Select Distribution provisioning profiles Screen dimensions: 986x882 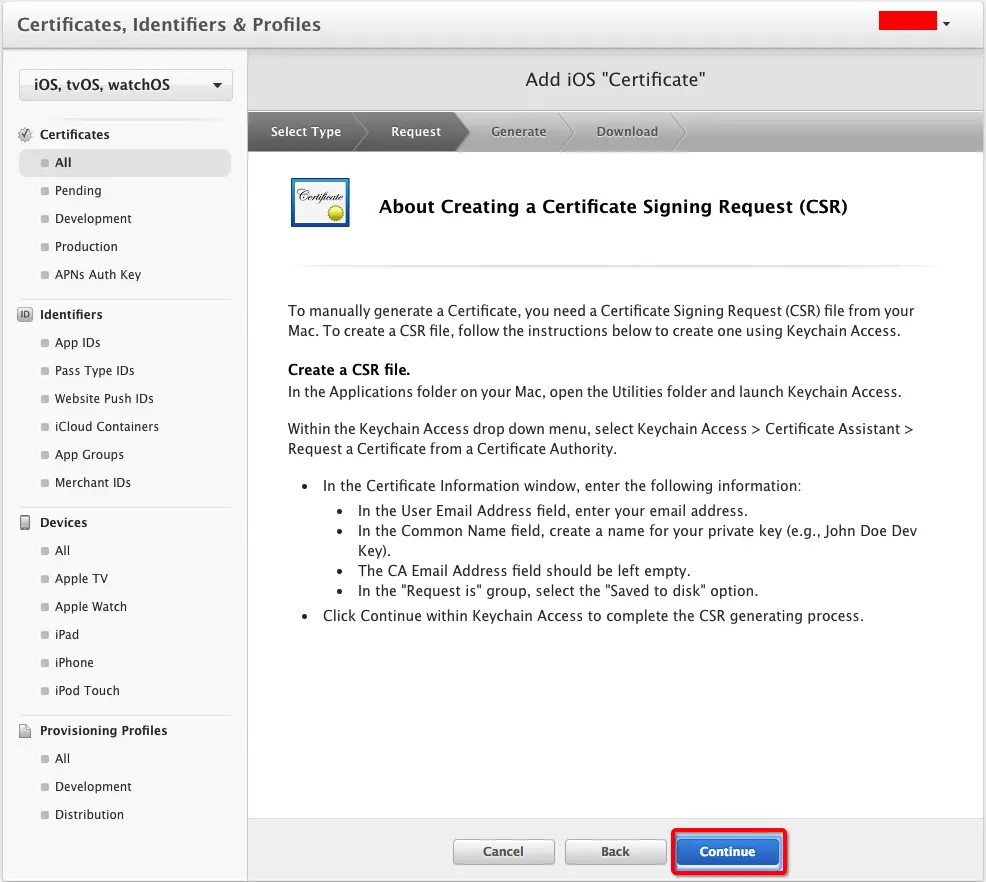point(89,815)
